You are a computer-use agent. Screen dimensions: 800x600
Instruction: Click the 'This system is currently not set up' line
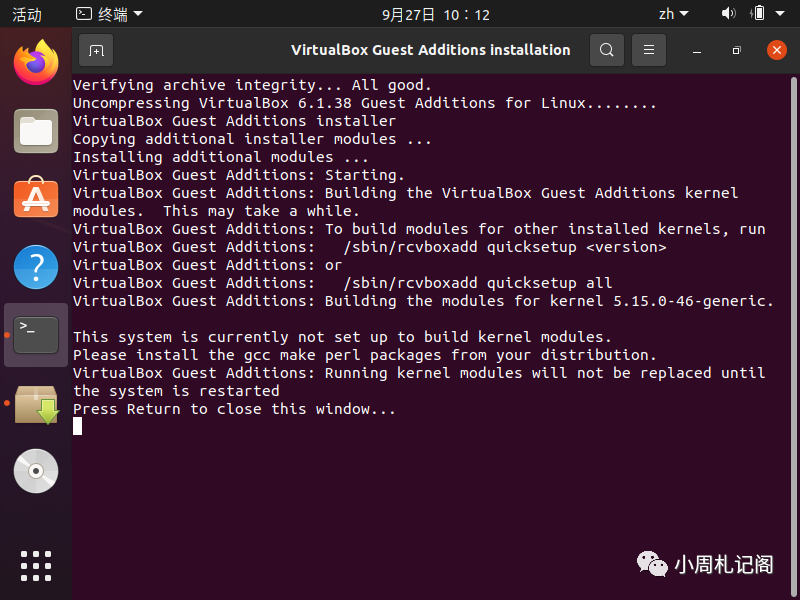tap(342, 337)
